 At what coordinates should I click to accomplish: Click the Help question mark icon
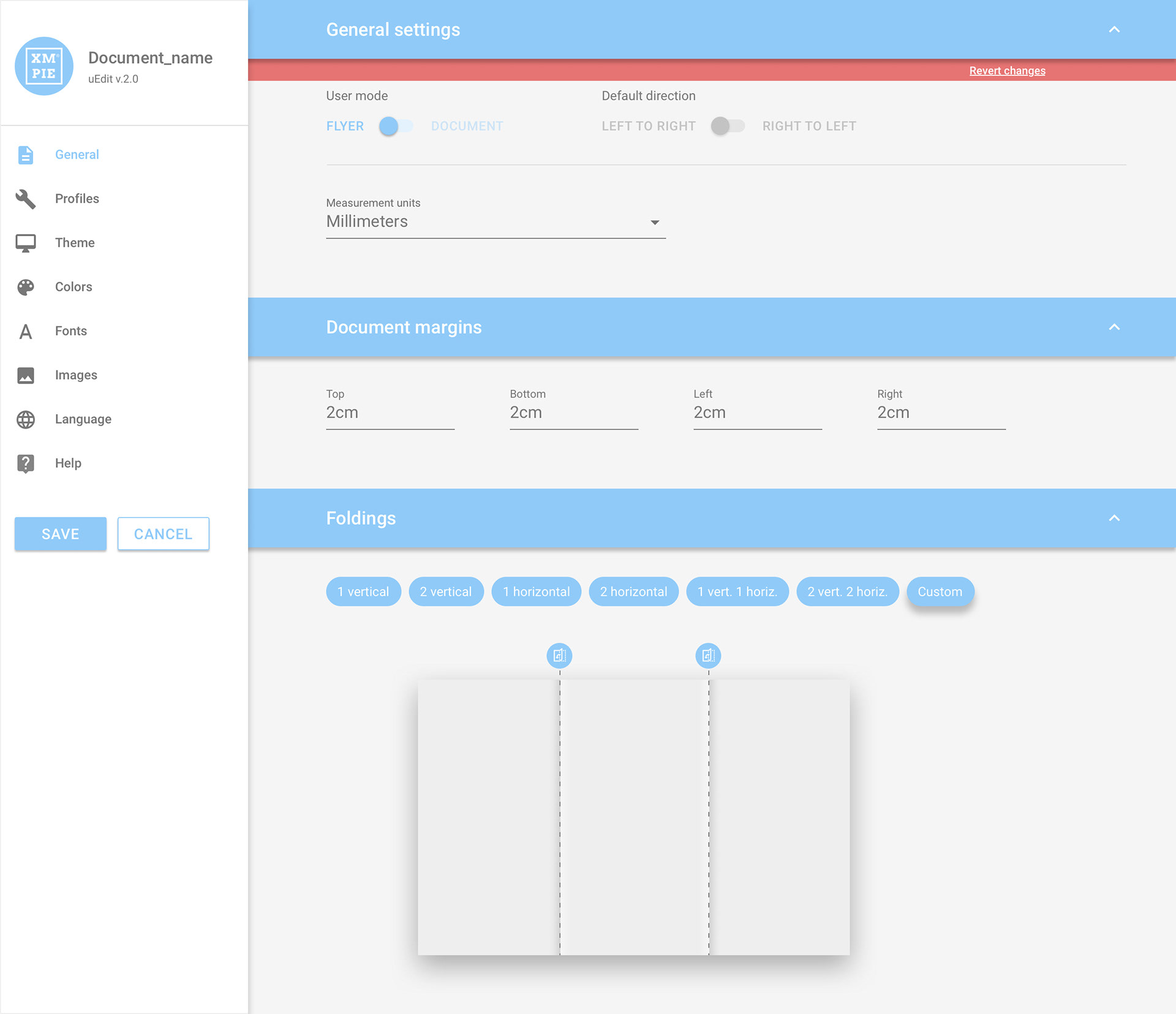click(x=26, y=464)
